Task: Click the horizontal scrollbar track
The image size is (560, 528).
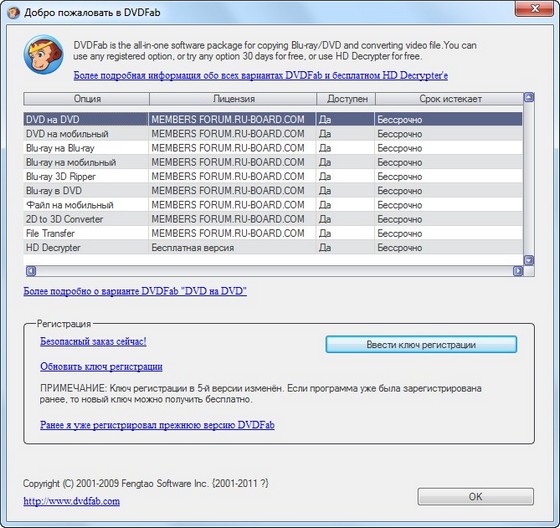Action: pyautogui.click(x=274, y=271)
